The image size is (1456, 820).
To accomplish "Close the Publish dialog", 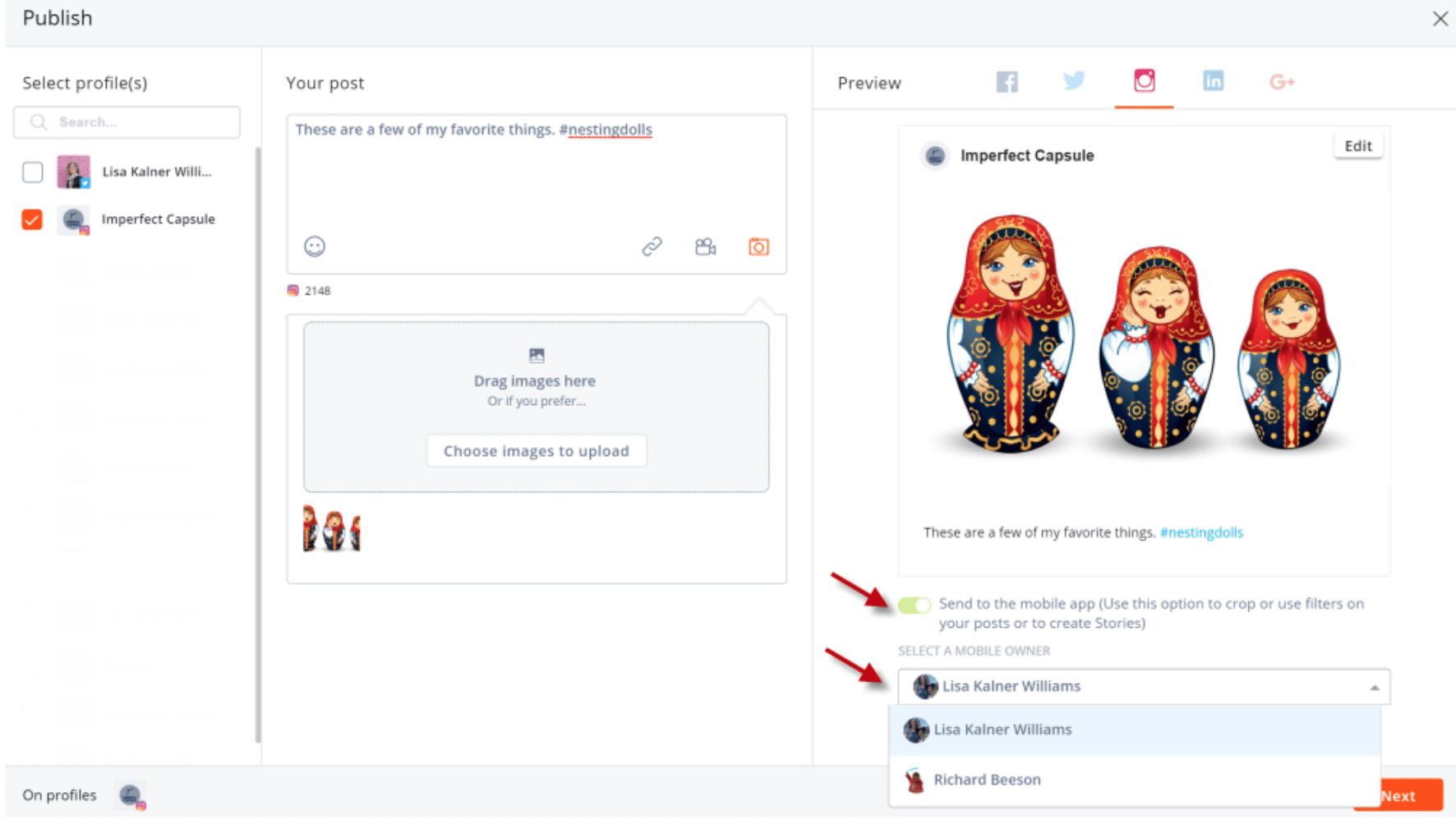I will pyautogui.click(x=1440, y=19).
